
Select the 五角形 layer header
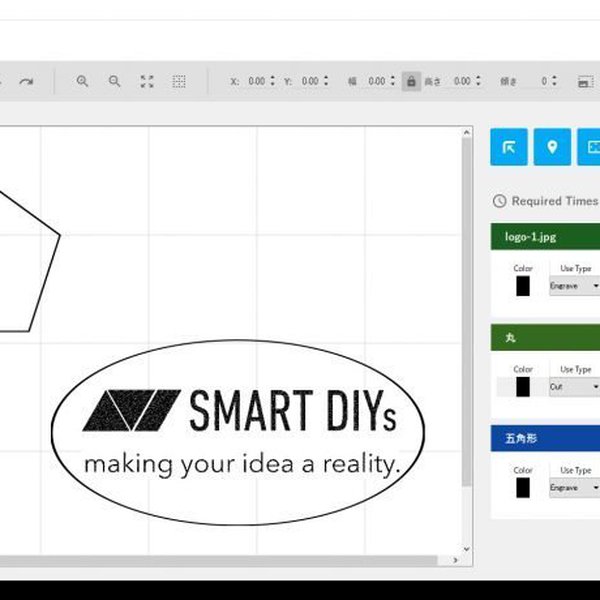545,437
